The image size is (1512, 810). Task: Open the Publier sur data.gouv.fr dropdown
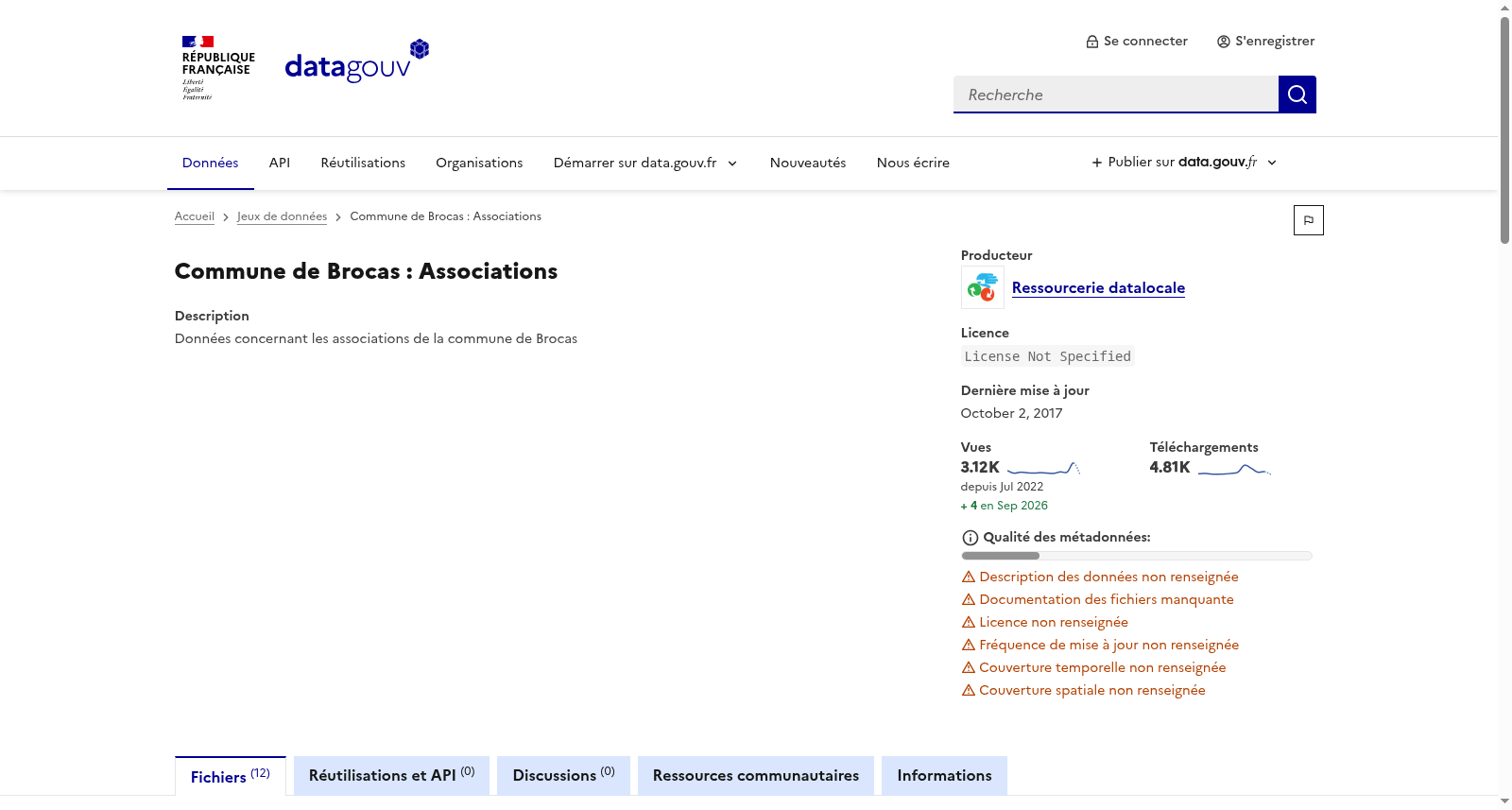coord(1184,163)
